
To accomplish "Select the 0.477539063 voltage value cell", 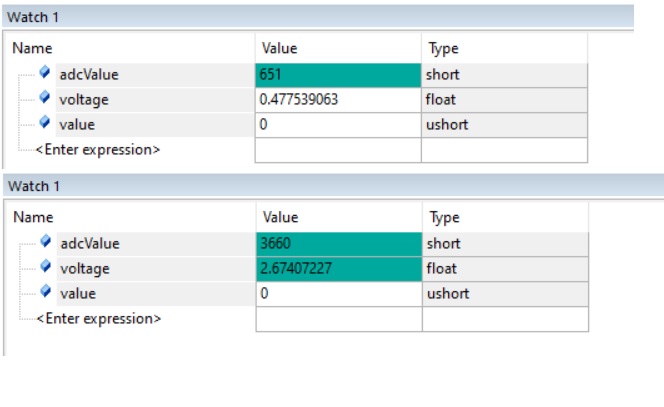I will point(338,100).
